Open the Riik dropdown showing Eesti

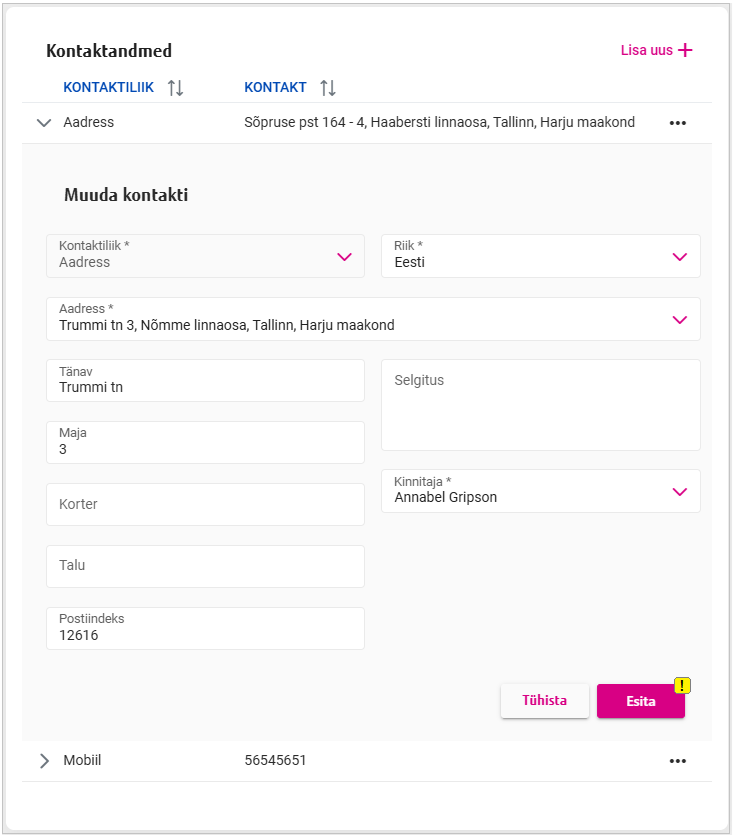point(541,256)
